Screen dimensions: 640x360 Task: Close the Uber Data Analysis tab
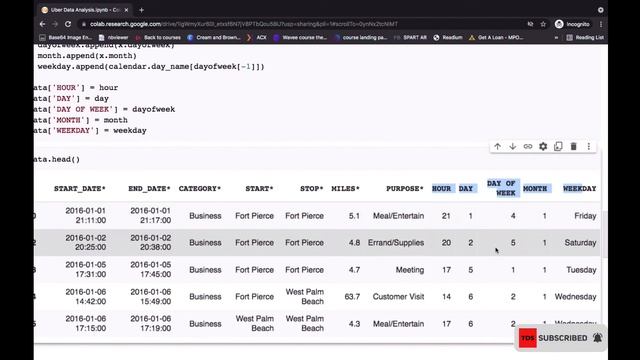point(126,10)
